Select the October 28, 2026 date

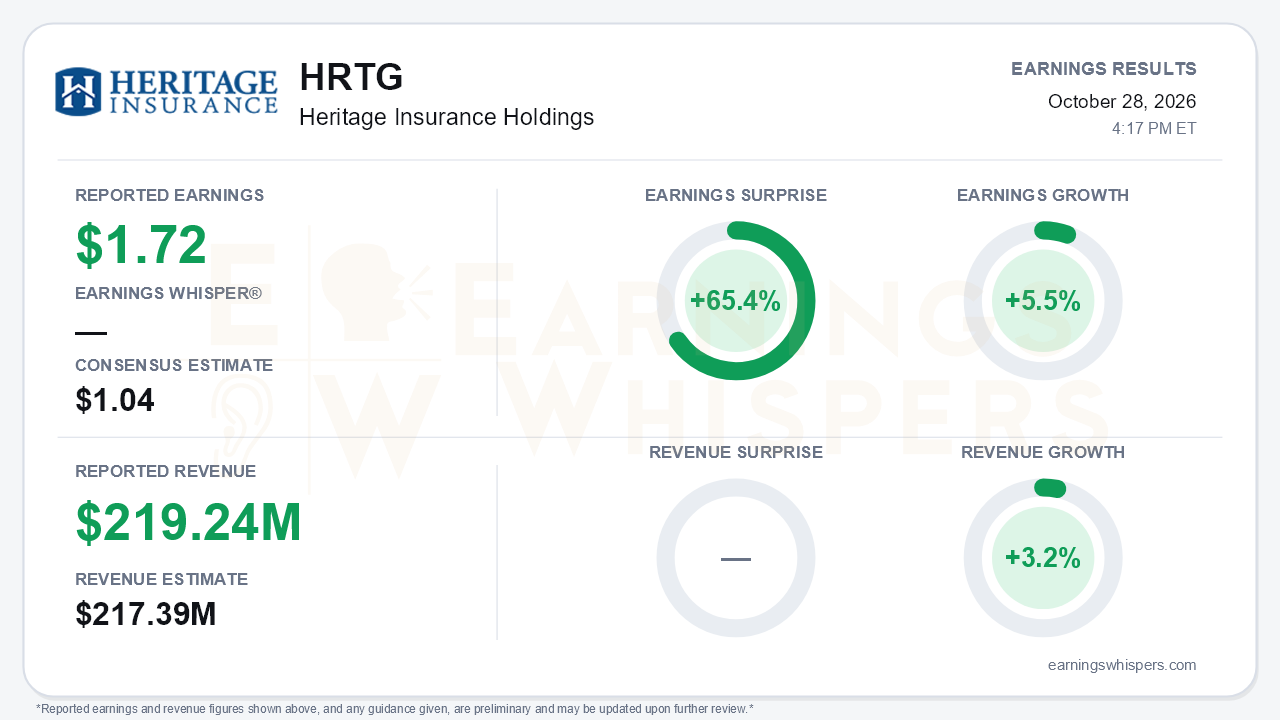1122,101
